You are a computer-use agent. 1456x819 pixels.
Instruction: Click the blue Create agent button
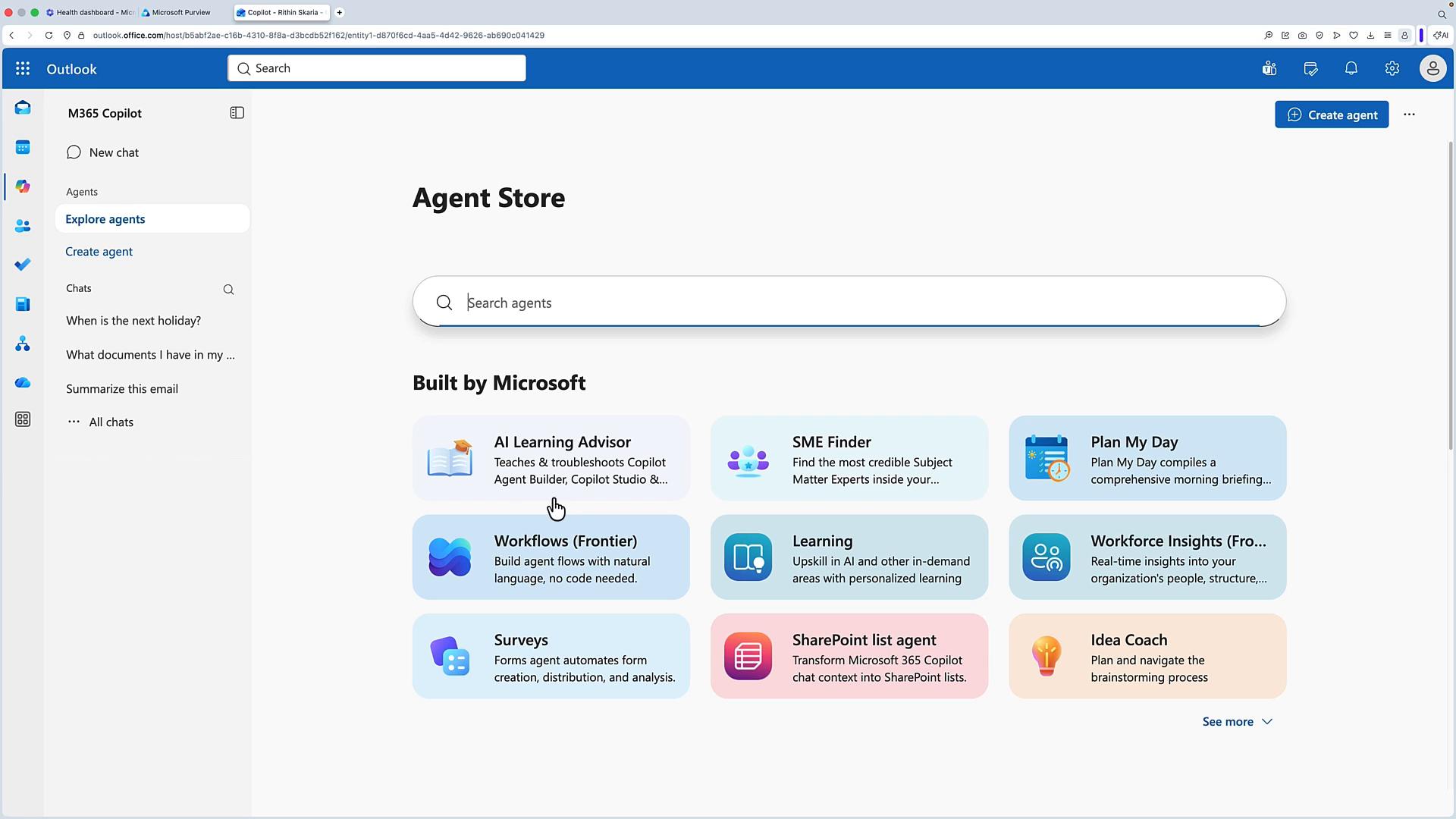[1332, 115]
